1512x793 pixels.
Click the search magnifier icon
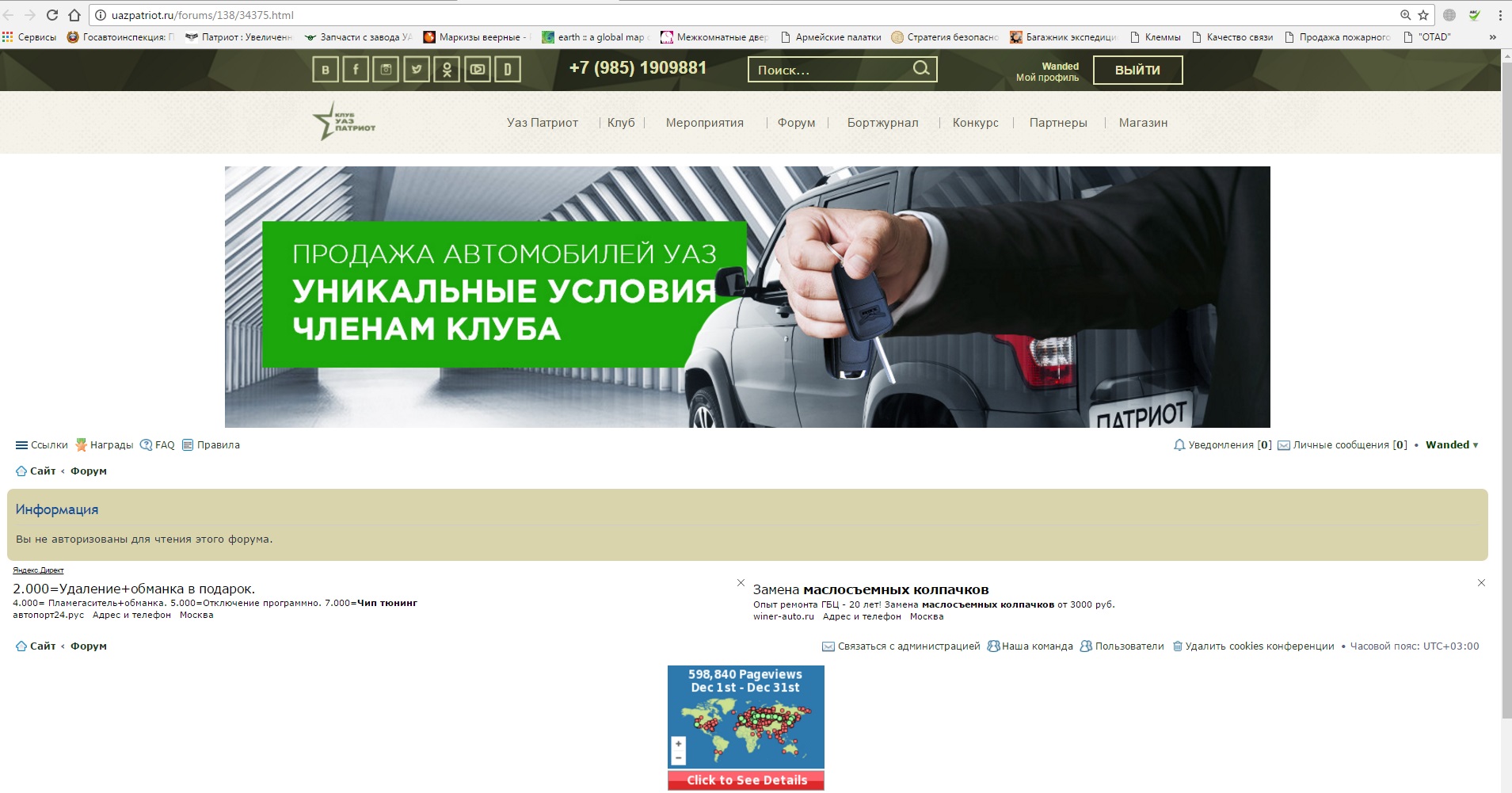pyautogui.click(x=921, y=69)
